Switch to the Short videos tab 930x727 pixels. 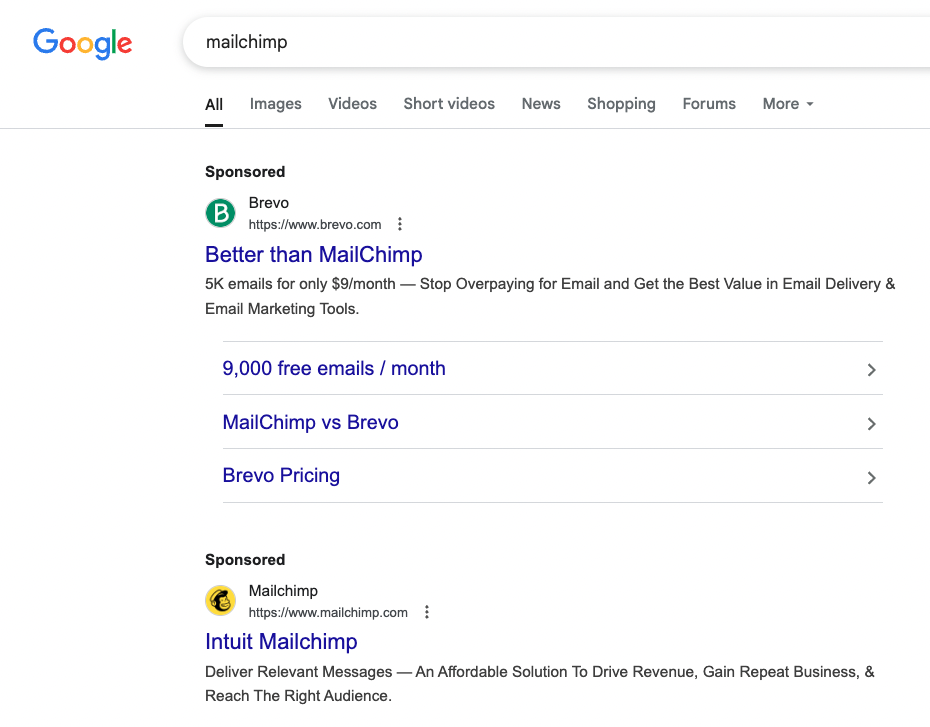449,104
